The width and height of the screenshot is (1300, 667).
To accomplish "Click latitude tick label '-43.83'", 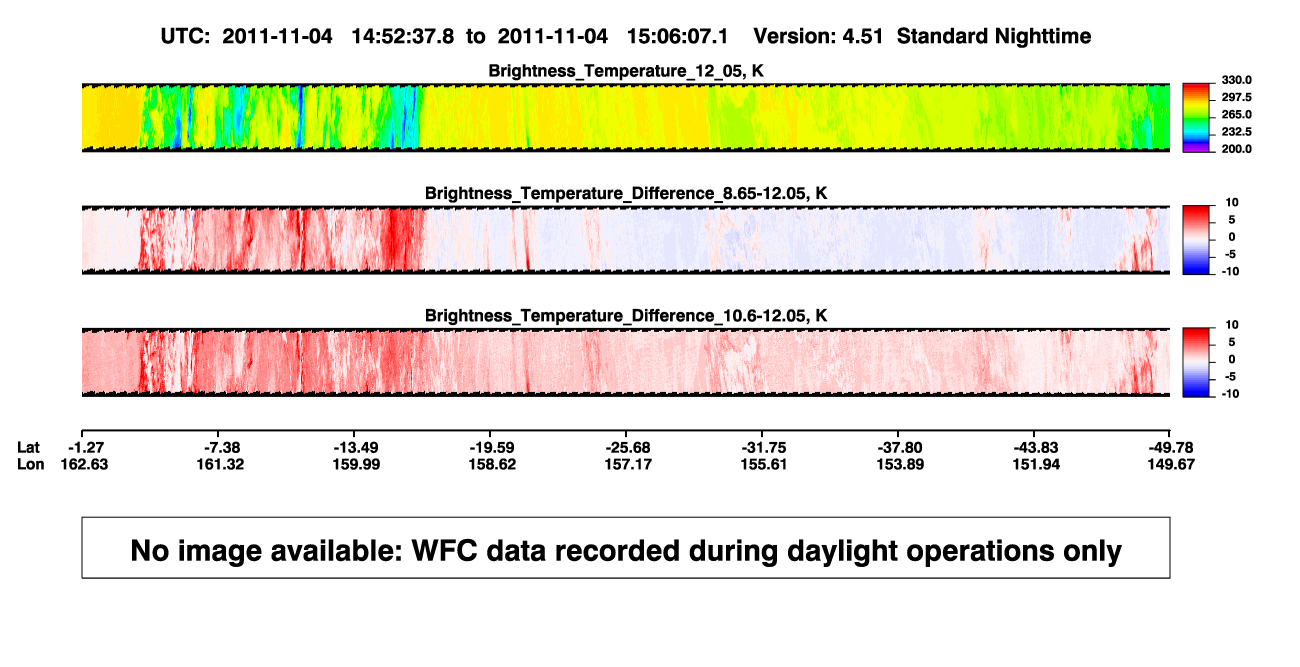I will [x=1036, y=447].
